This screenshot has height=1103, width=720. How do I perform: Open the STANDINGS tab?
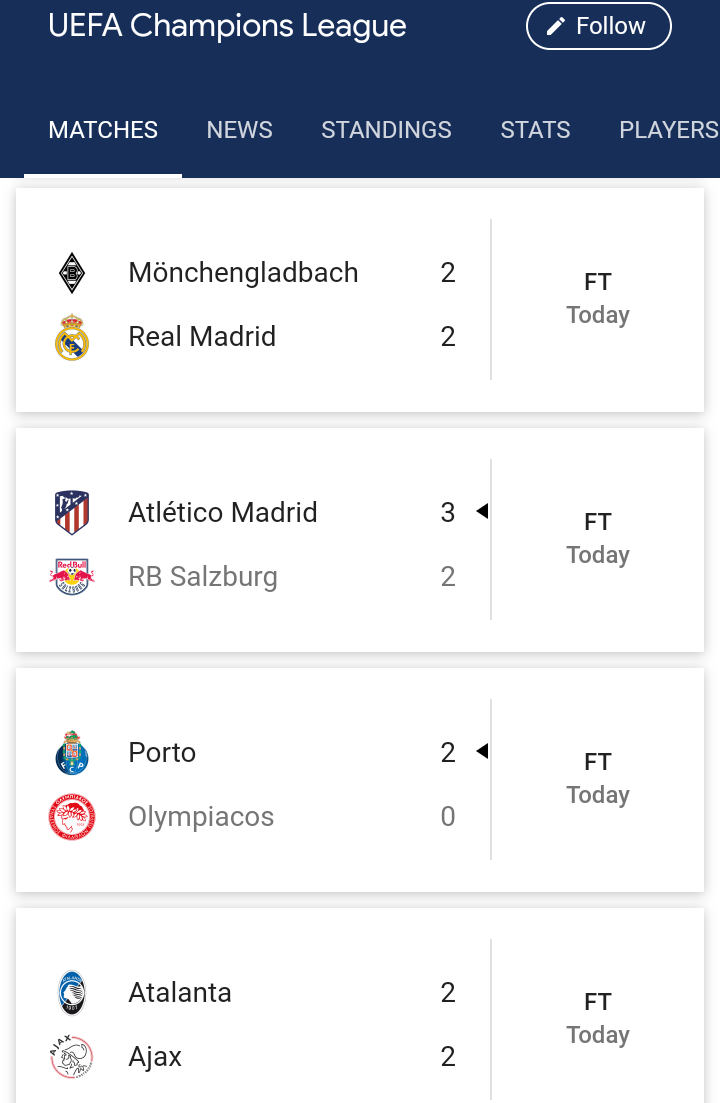(387, 130)
